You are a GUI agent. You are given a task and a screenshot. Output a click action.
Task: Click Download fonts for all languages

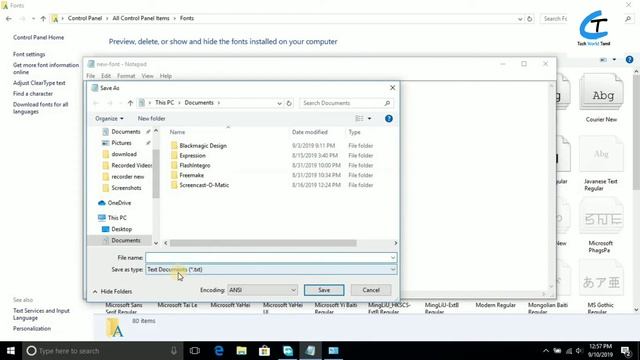(40, 108)
